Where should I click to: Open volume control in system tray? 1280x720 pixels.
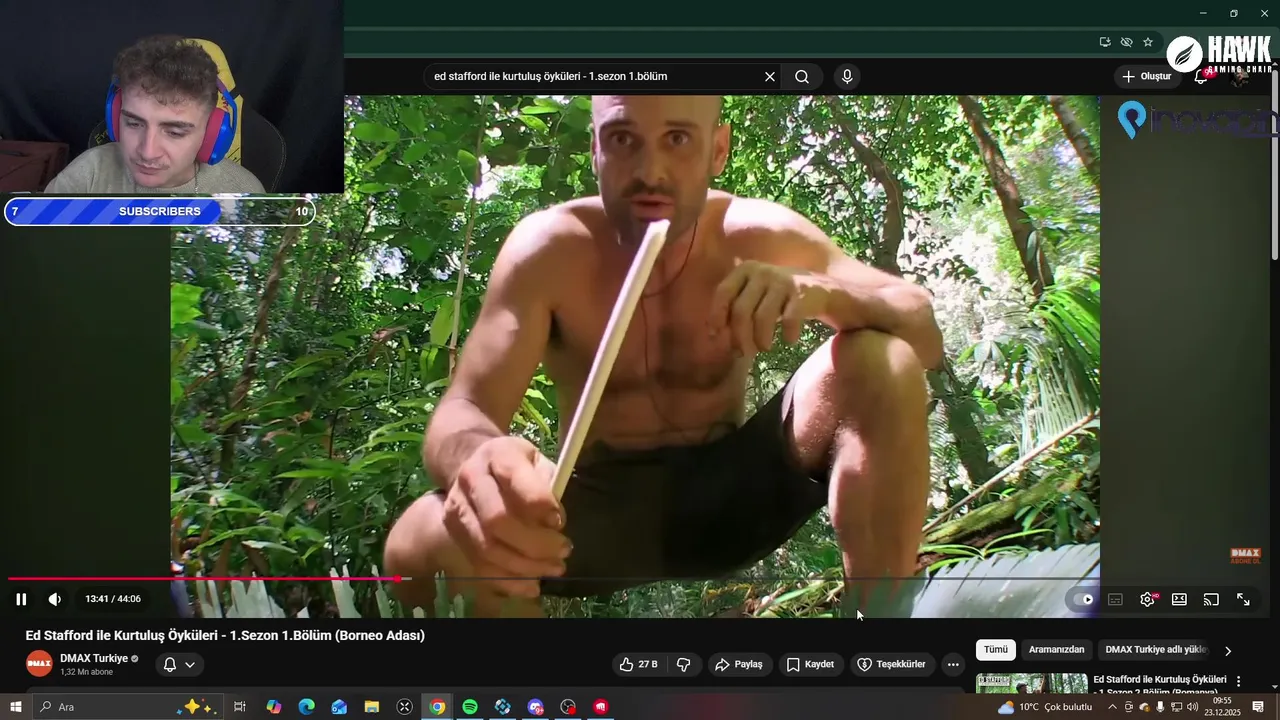coord(1192,707)
